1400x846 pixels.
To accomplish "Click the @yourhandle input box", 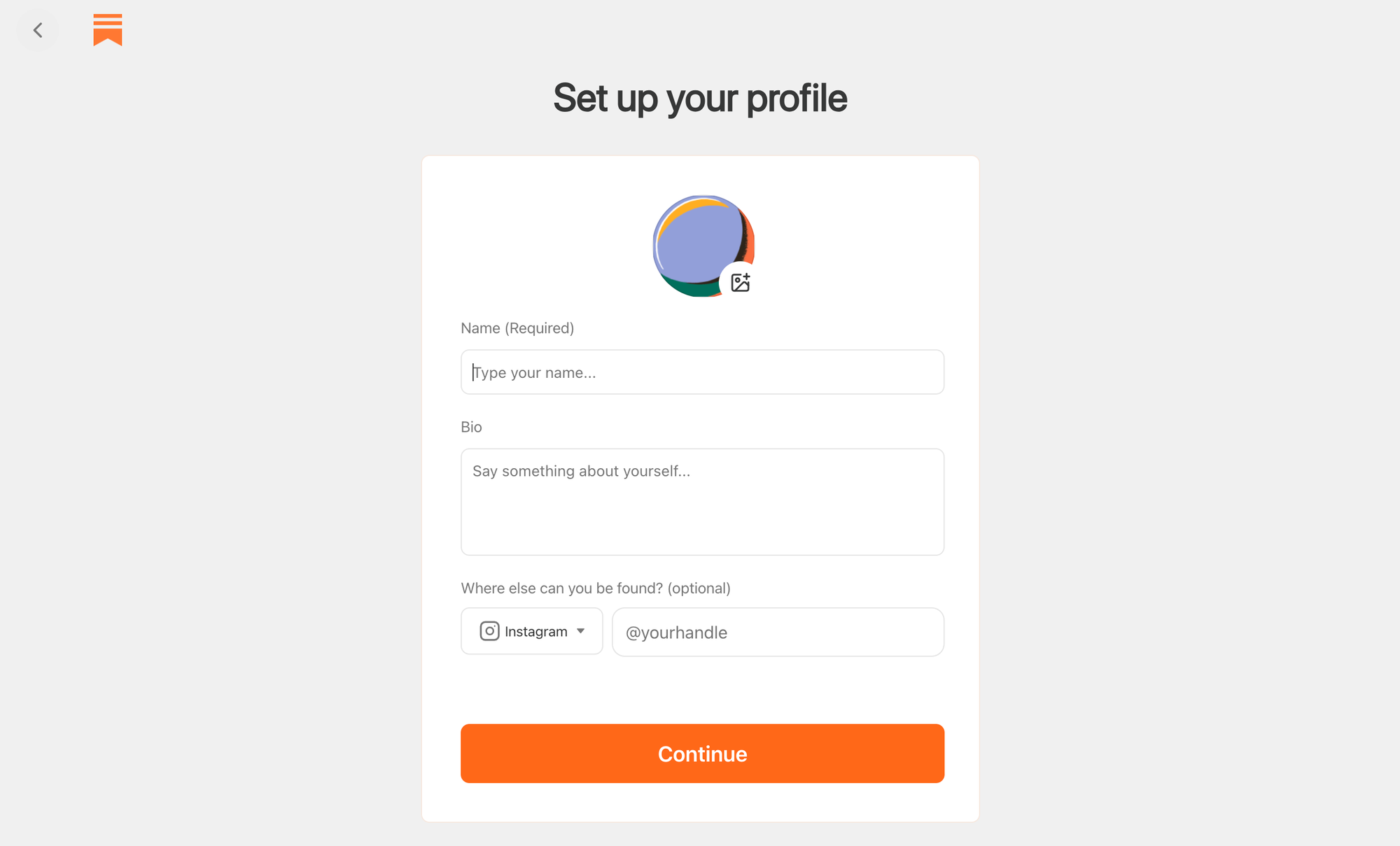I will (x=777, y=632).
